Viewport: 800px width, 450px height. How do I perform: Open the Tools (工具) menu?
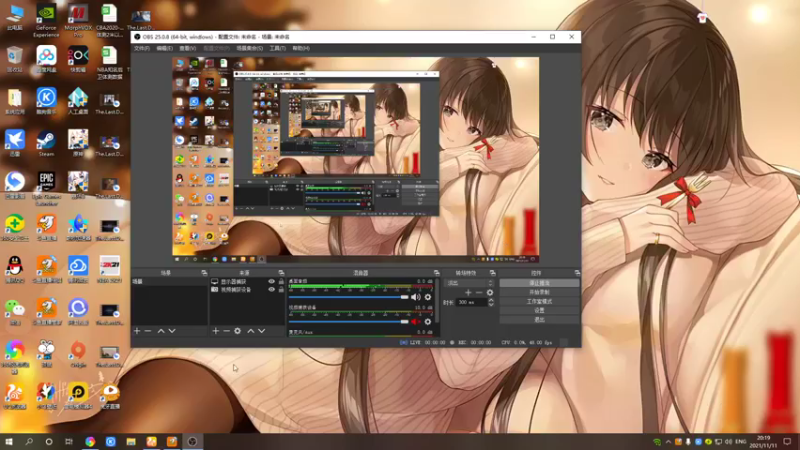[278, 48]
